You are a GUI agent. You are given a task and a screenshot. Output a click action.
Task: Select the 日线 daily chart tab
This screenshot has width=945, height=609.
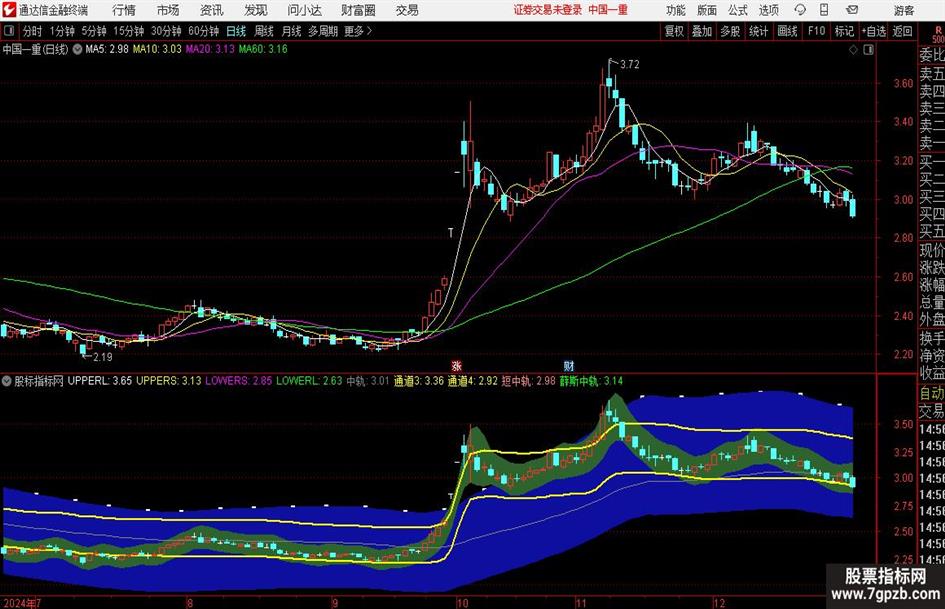pos(236,31)
